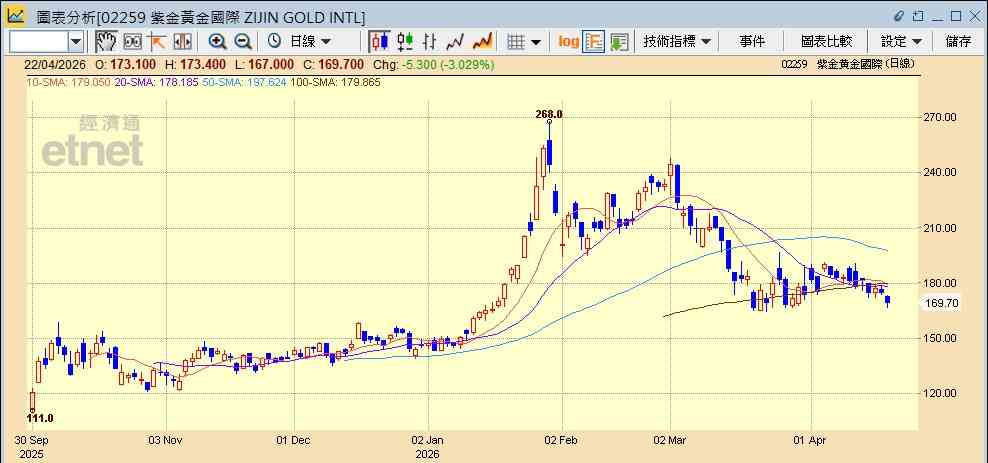
Task: Click the 03 Nov date axis label
Action: click(x=166, y=440)
